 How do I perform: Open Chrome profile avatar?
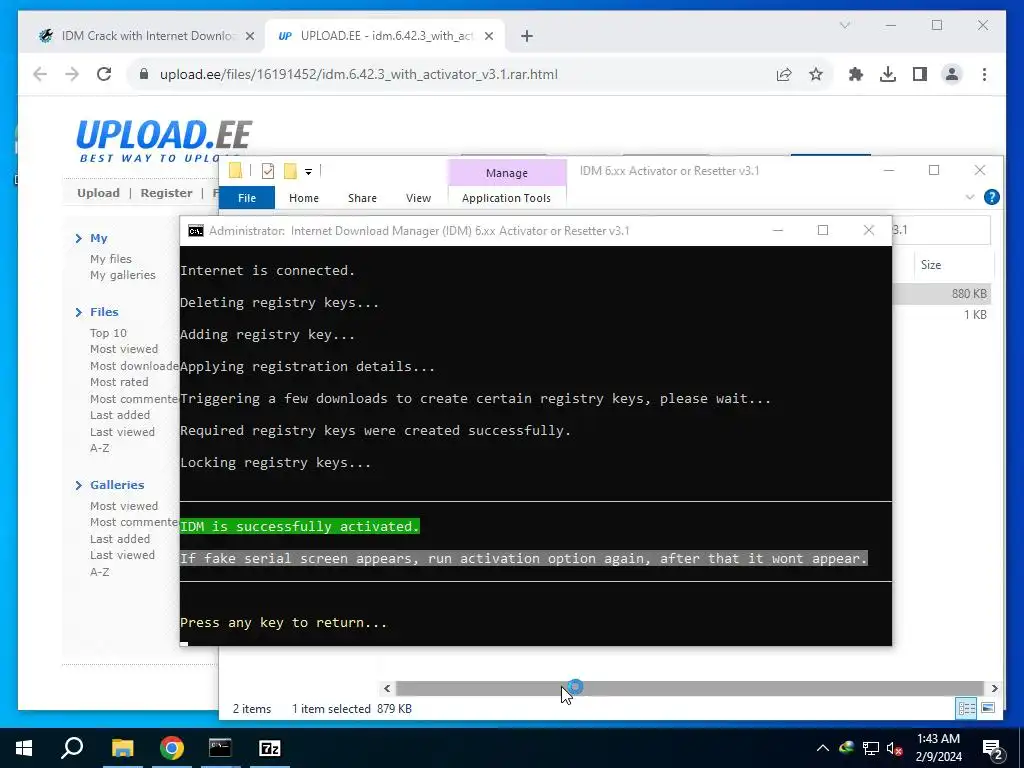[952, 74]
